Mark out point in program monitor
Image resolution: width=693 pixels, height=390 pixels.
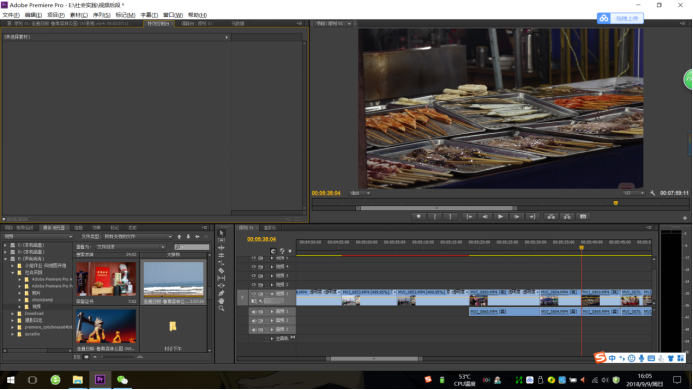tap(450, 217)
